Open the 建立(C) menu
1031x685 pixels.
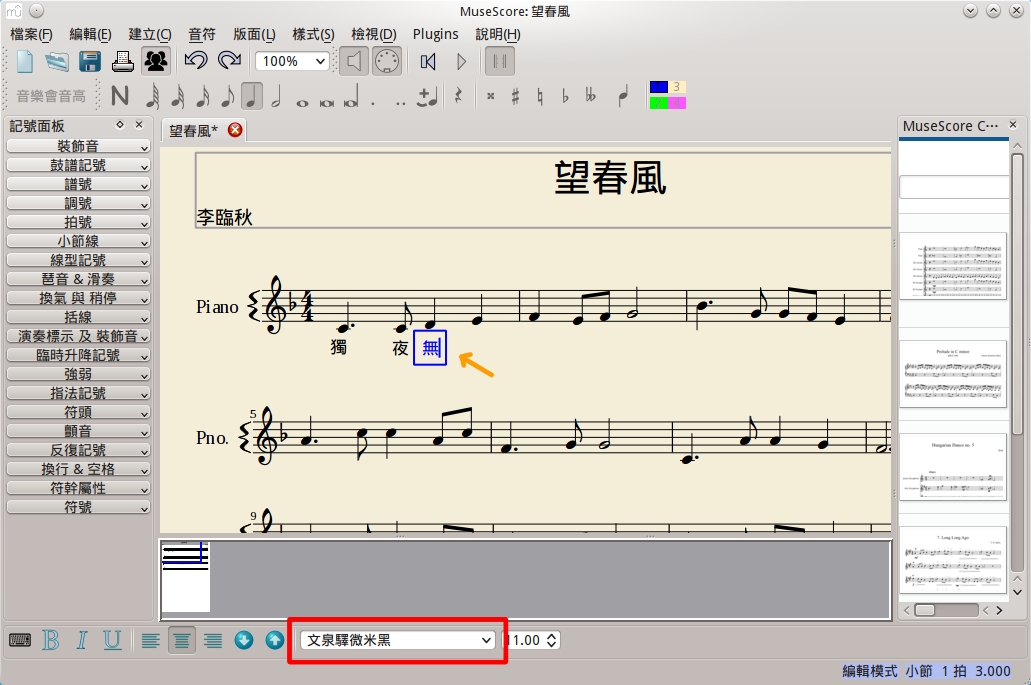(150, 34)
